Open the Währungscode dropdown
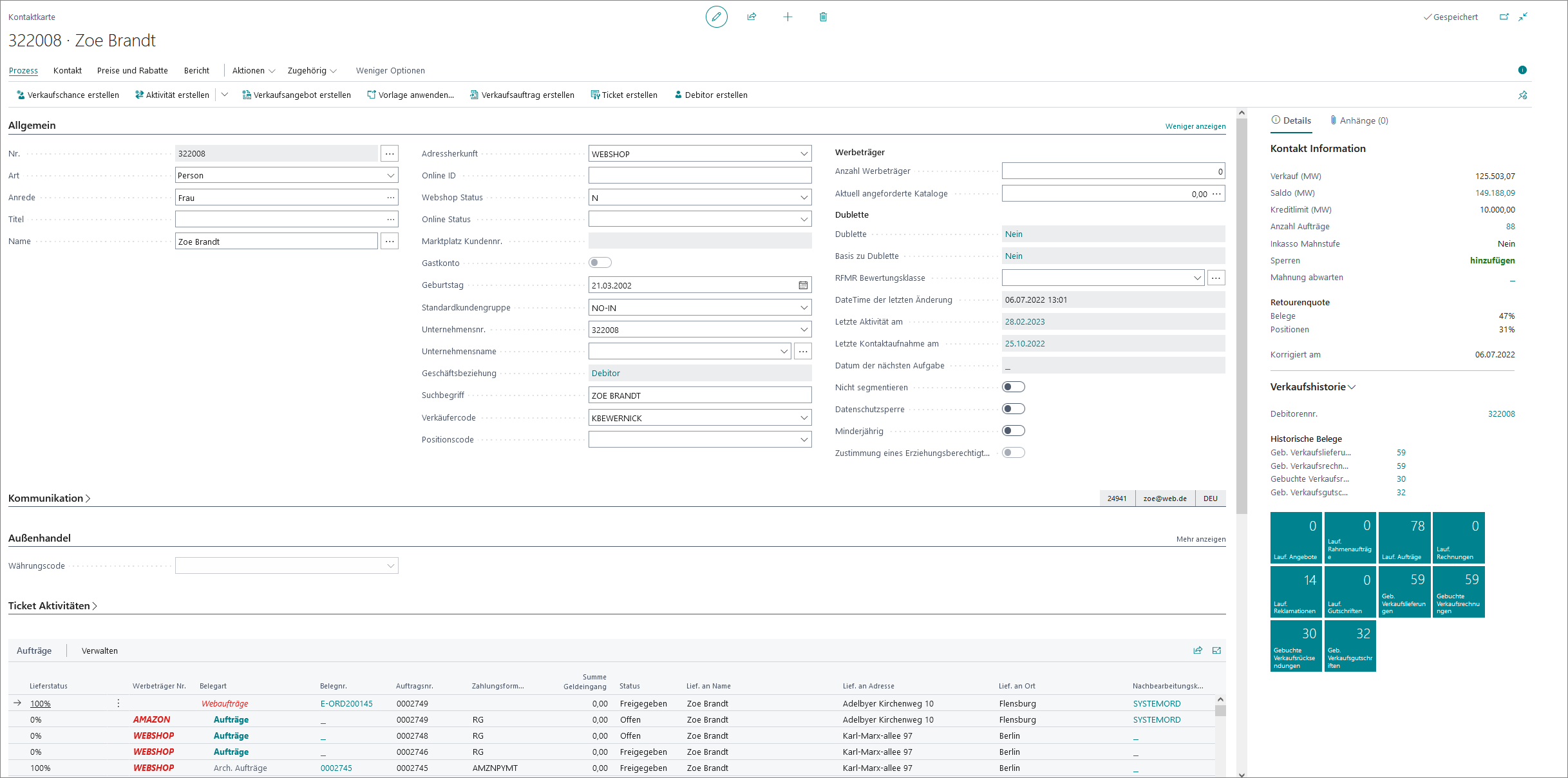Screen dimensions: 1568x778 (390, 566)
